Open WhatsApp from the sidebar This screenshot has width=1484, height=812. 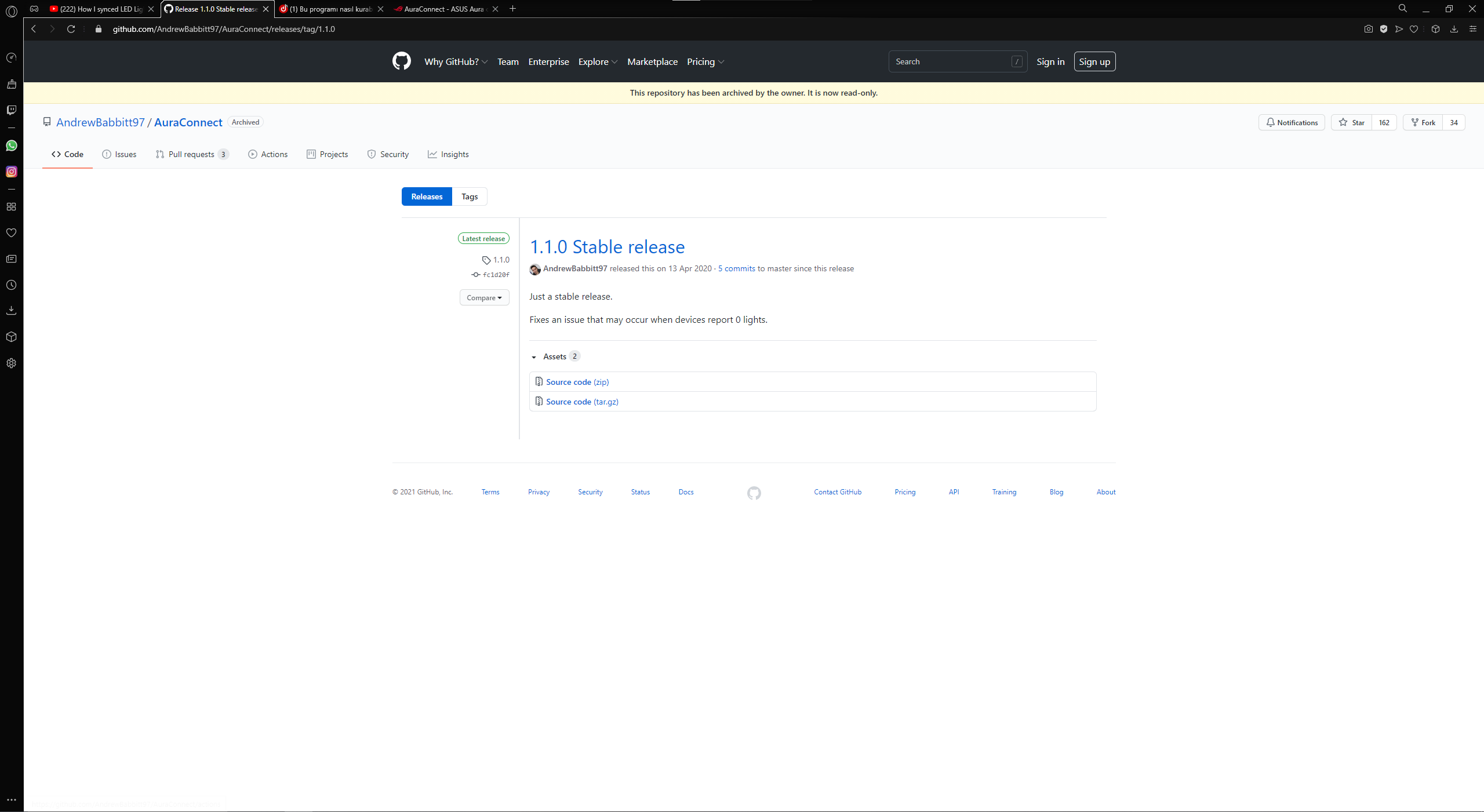12,145
